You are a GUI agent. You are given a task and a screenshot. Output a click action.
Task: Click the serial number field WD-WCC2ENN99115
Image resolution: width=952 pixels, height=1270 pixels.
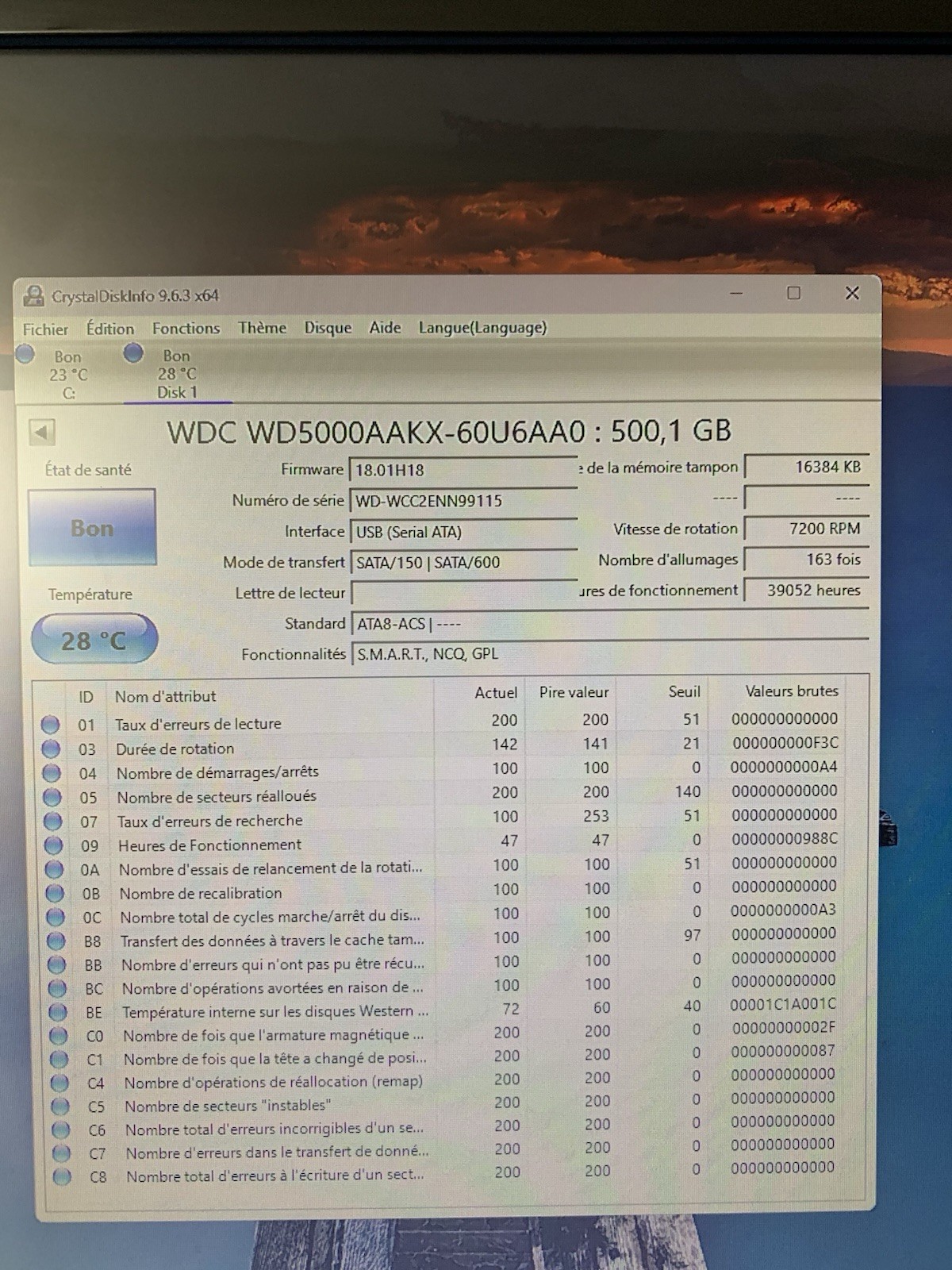coord(464,500)
